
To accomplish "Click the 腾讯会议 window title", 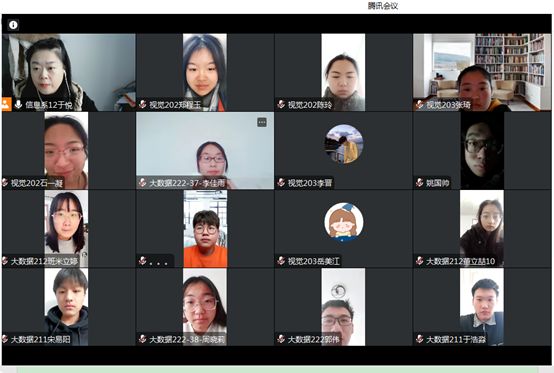I will [x=383, y=6].
